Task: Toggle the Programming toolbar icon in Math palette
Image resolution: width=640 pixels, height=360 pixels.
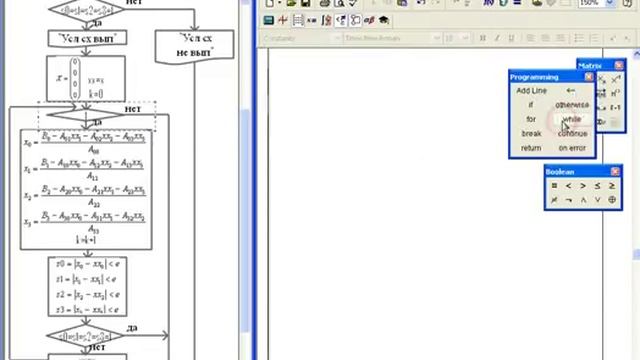Action: tap(355, 20)
